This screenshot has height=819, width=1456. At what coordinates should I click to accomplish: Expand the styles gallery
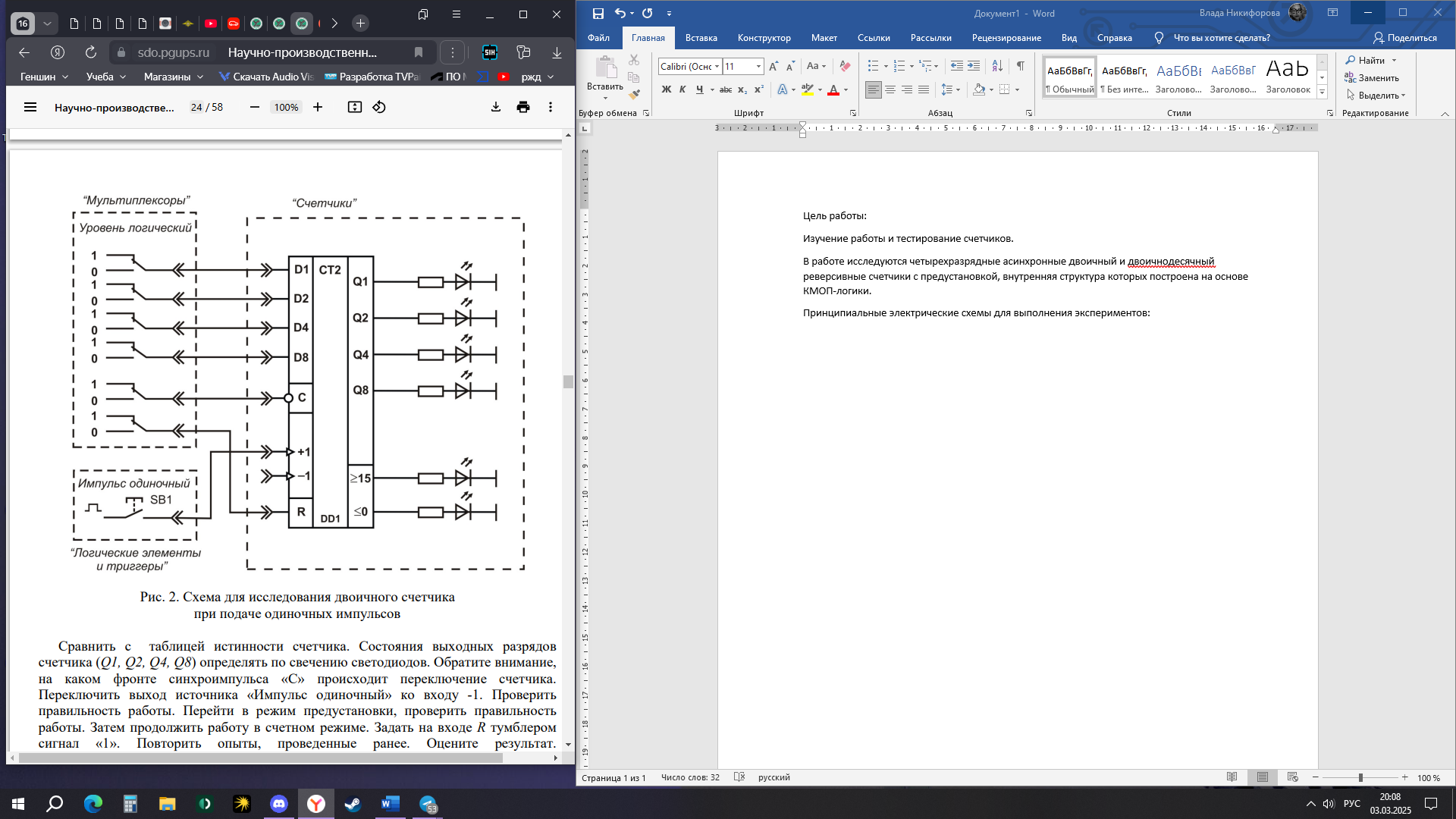coord(1322,92)
